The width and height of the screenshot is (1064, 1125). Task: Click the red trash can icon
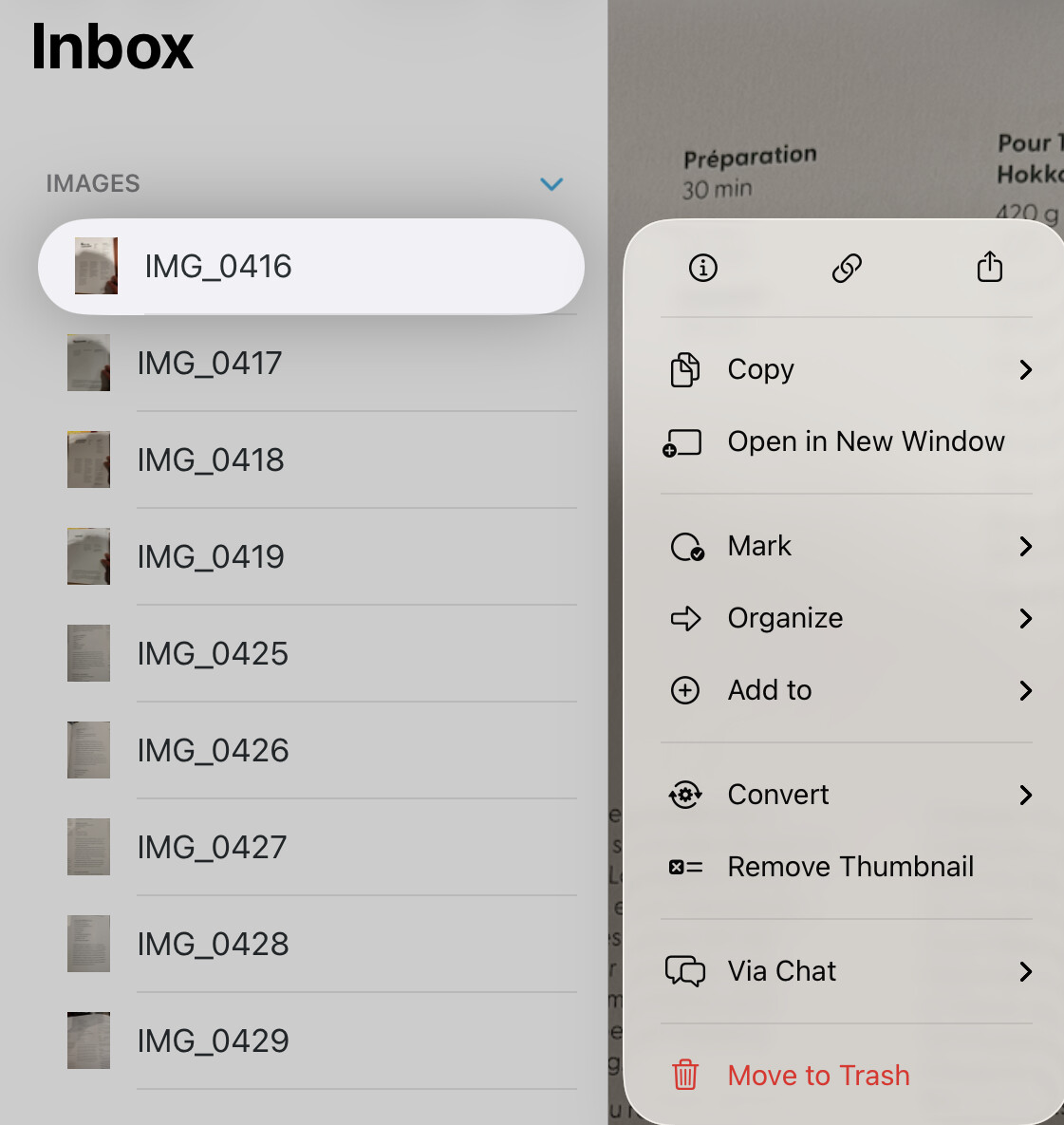tap(685, 1075)
